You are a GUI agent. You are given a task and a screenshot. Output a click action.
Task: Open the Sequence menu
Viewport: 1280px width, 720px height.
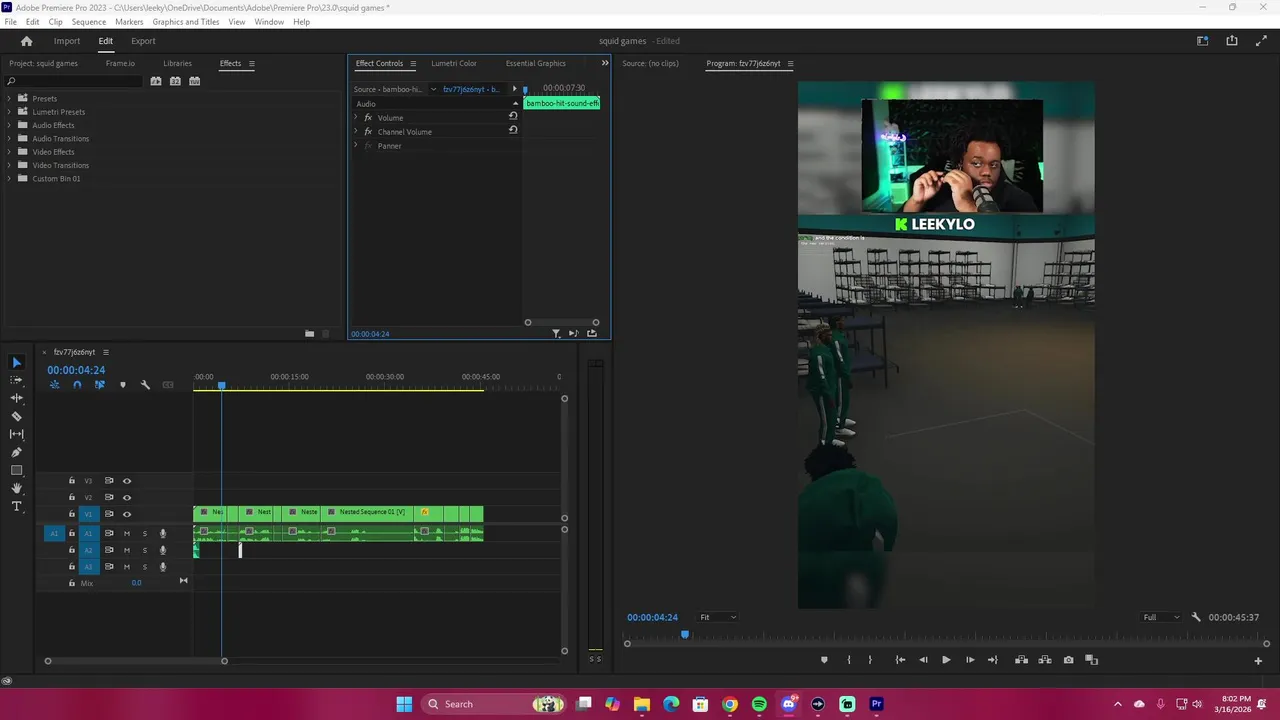pos(88,22)
